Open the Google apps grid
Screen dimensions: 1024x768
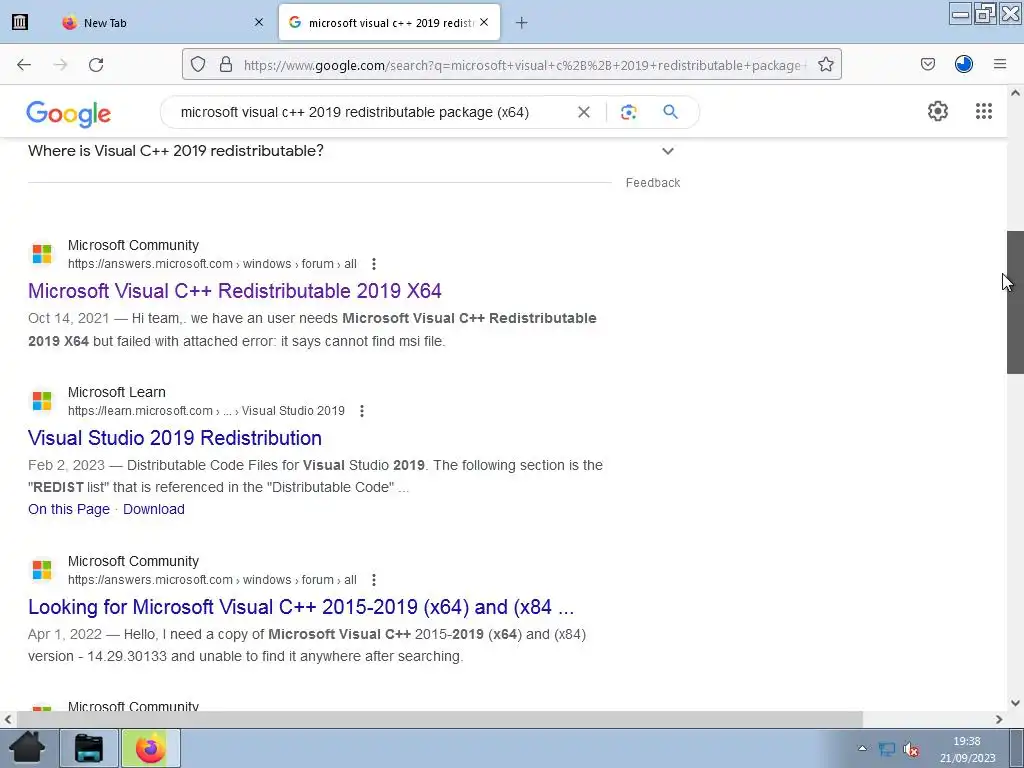point(984,111)
